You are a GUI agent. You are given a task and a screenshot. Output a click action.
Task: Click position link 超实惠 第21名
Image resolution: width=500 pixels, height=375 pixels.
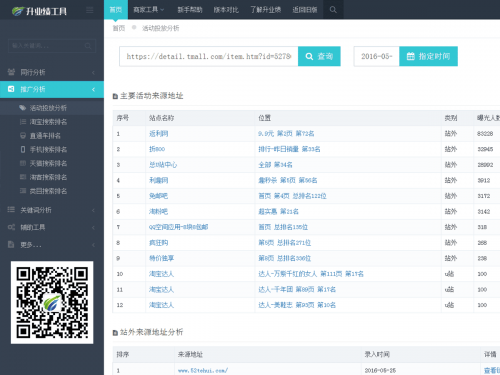pyautogui.click(x=278, y=211)
